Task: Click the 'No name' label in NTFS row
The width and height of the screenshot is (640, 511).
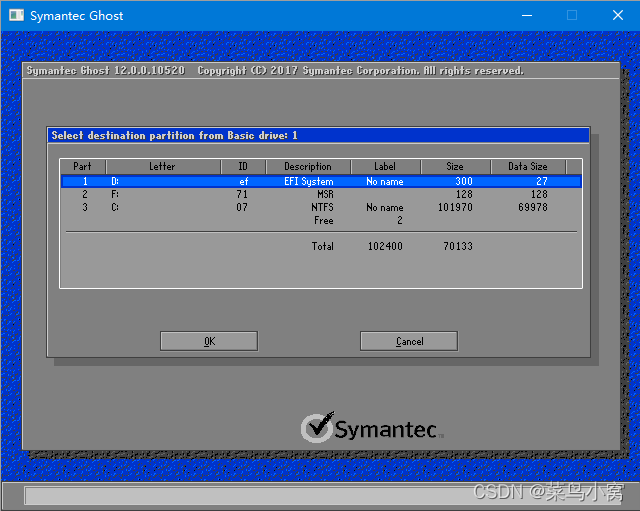Action: click(385, 207)
